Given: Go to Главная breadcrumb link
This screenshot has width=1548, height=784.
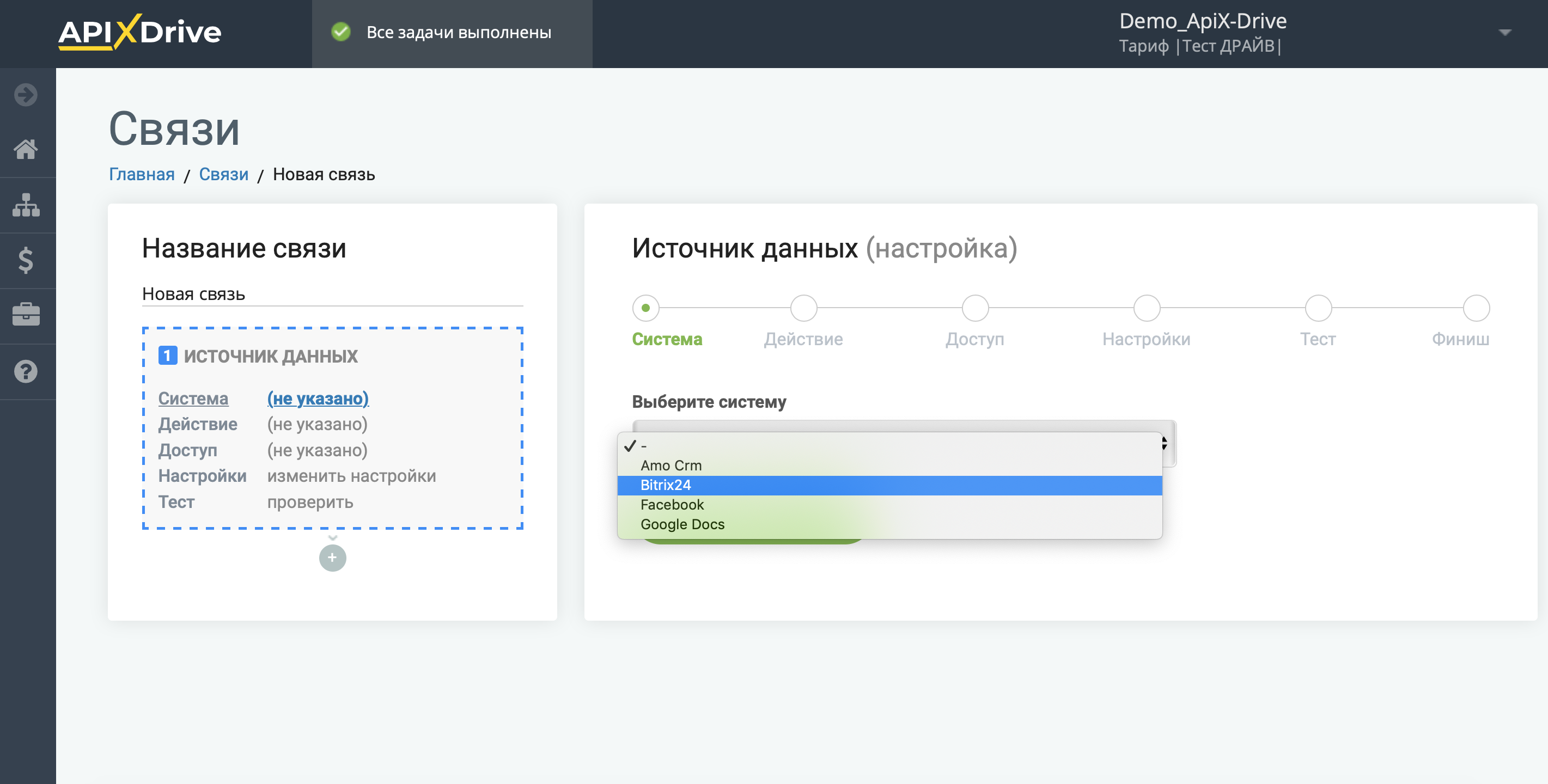Looking at the screenshot, I should click(142, 174).
